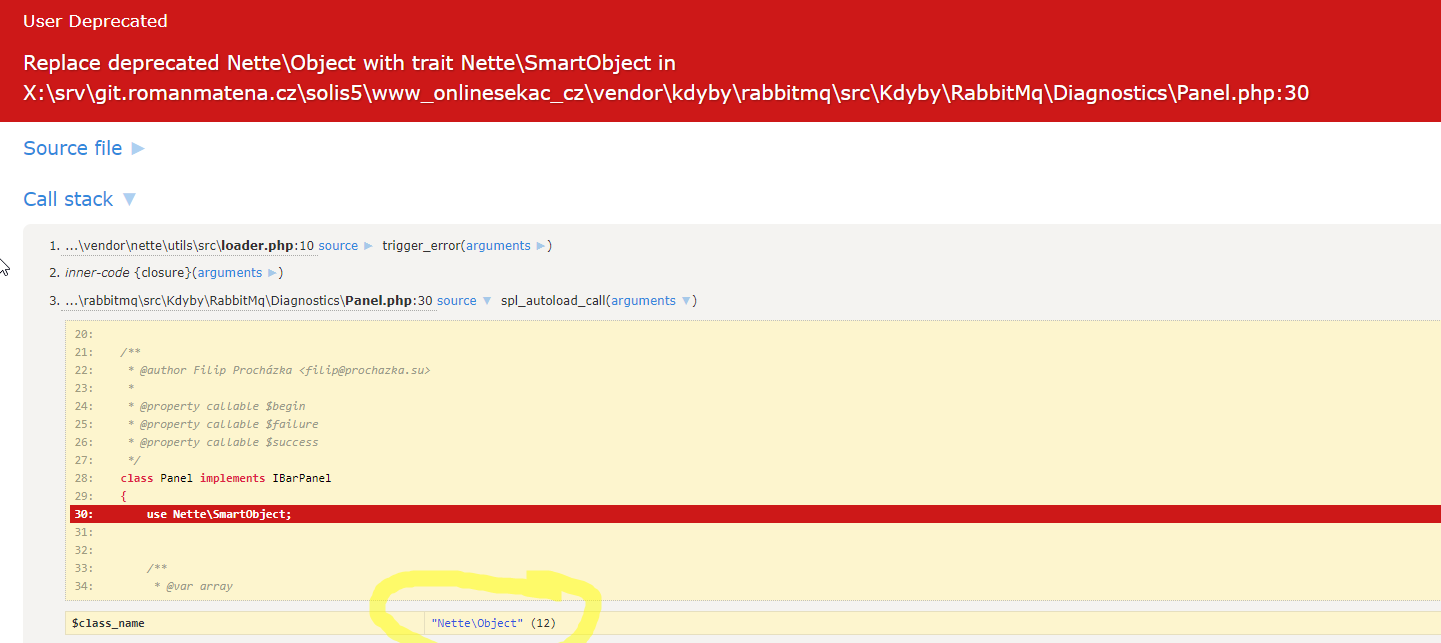Screen dimensions: 1441x643
Task: Click the Panel.php:30 path in error message
Action: (x=666, y=93)
